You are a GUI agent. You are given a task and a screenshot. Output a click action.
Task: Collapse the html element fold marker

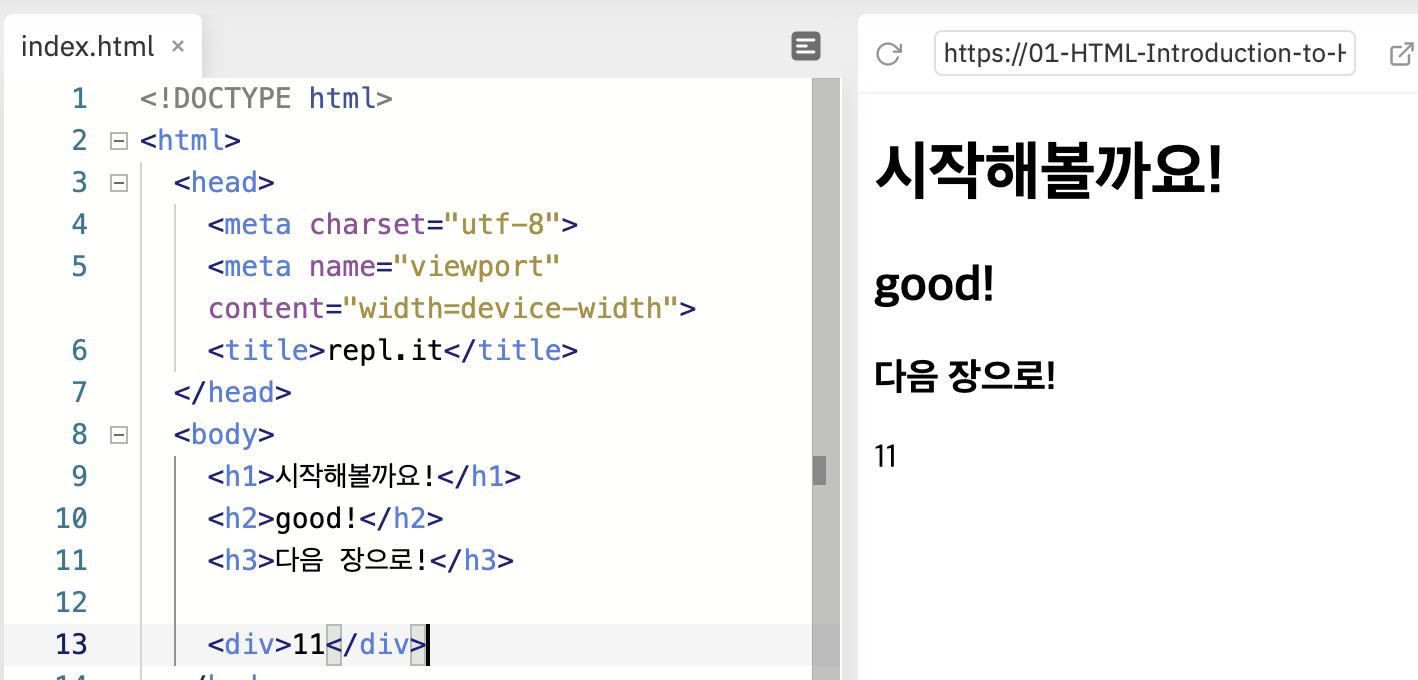[118, 140]
